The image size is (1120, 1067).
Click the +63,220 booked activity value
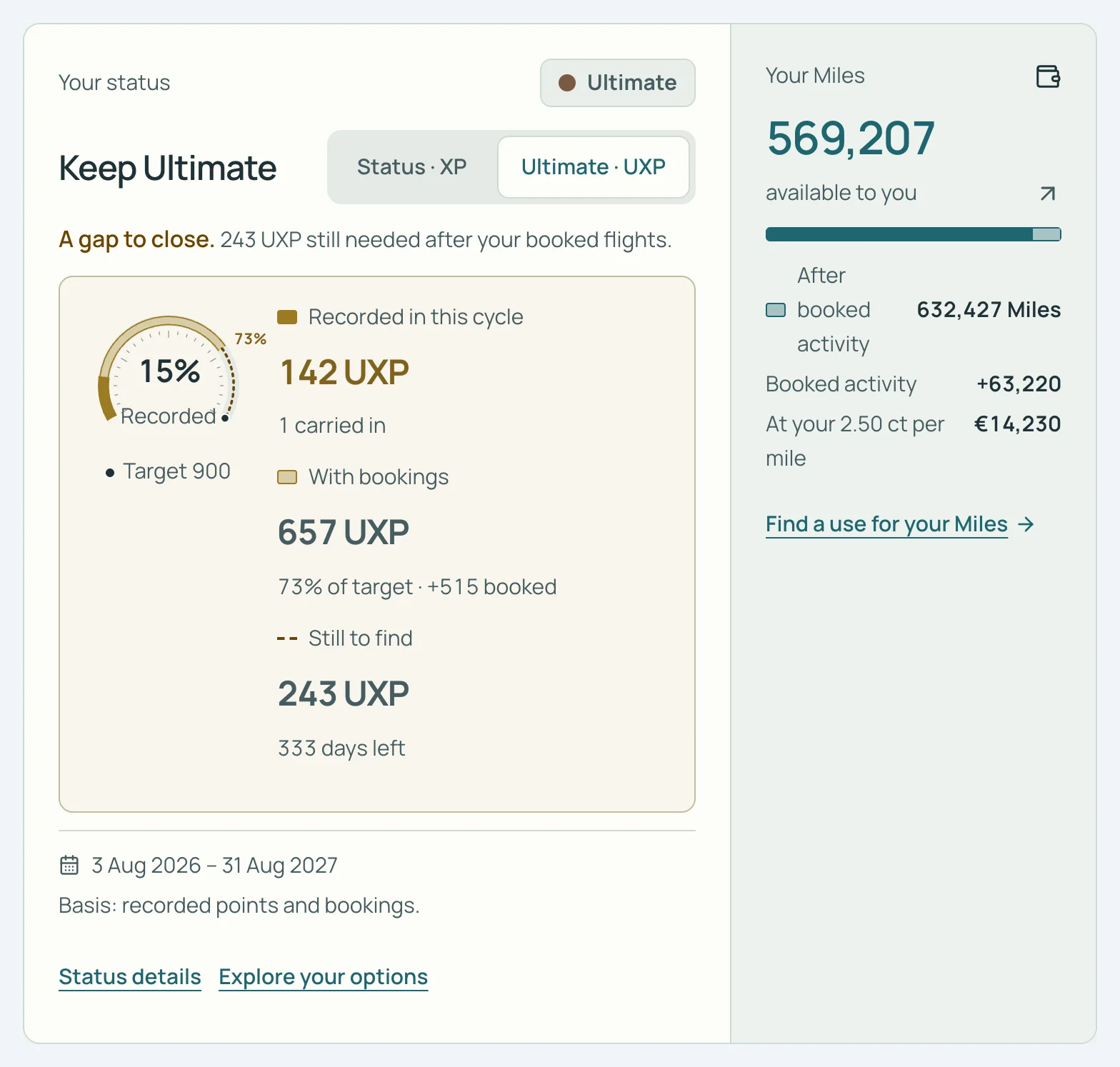tap(1019, 384)
